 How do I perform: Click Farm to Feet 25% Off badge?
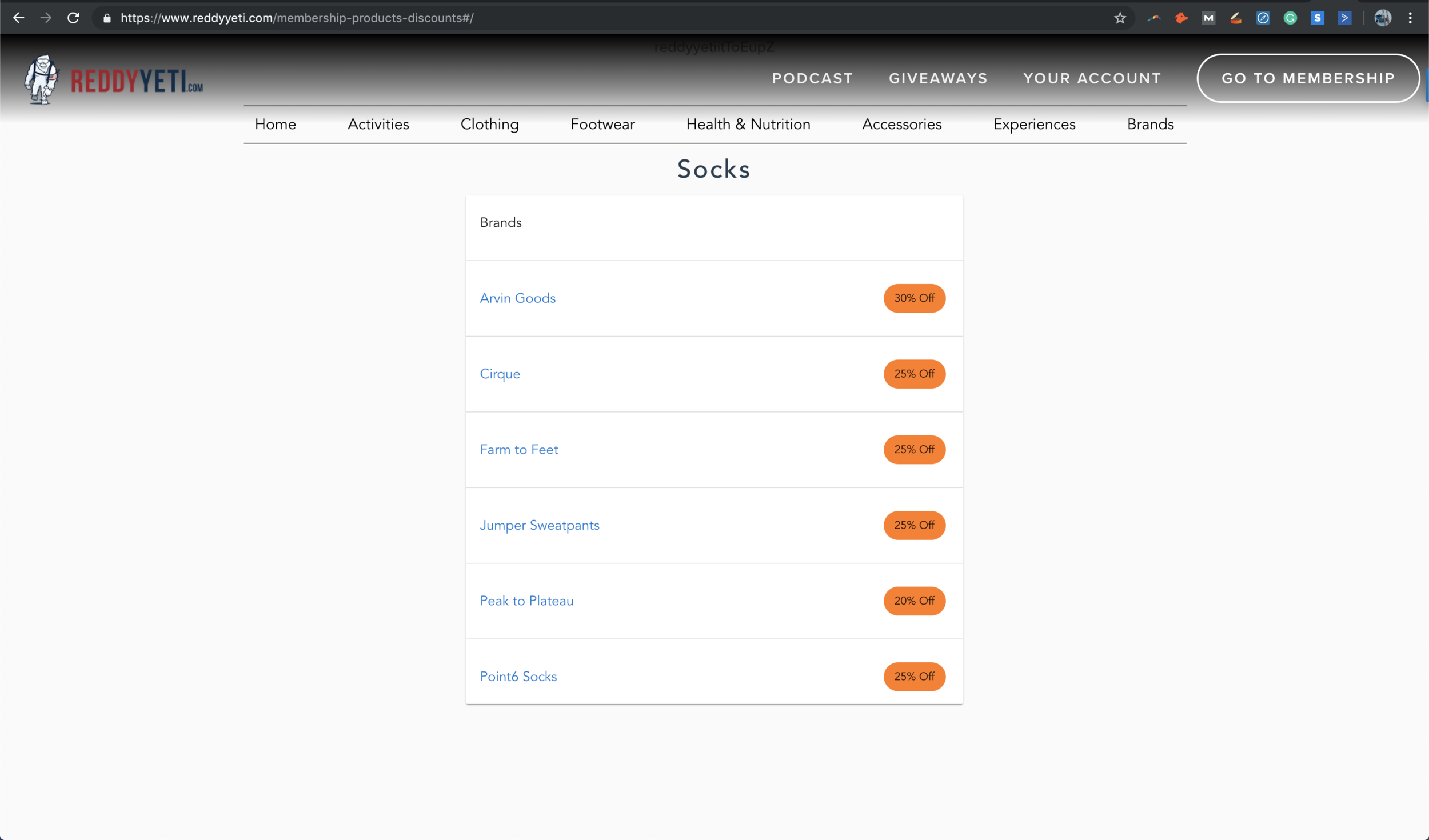[x=915, y=450]
